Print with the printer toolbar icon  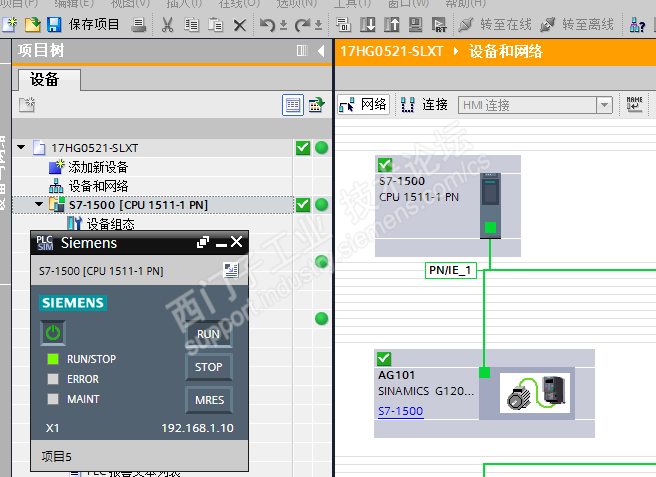(138, 25)
